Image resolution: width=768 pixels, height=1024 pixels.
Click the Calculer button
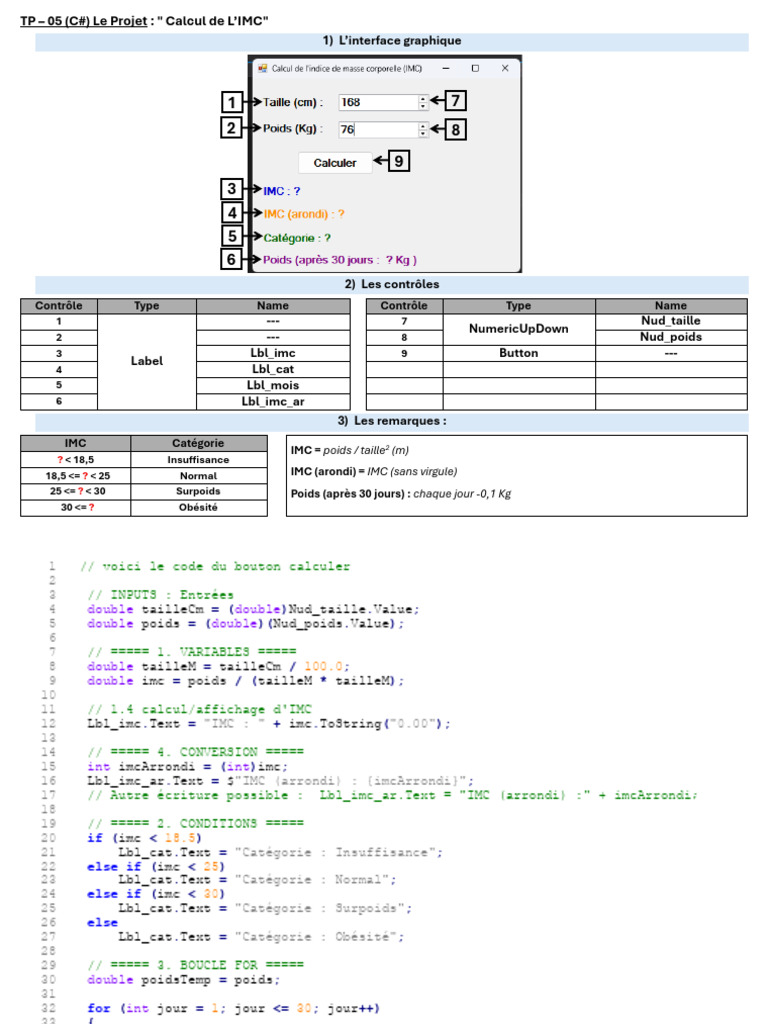click(335, 163)
